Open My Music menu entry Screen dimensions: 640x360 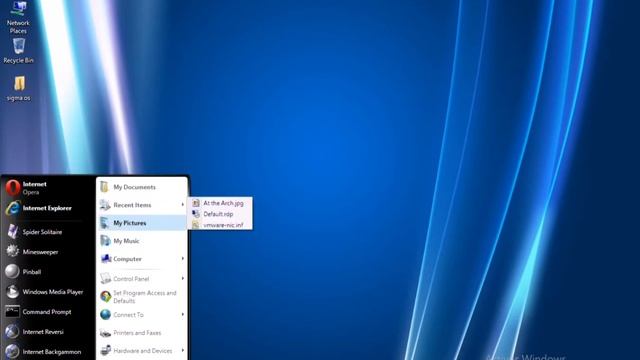142,241
